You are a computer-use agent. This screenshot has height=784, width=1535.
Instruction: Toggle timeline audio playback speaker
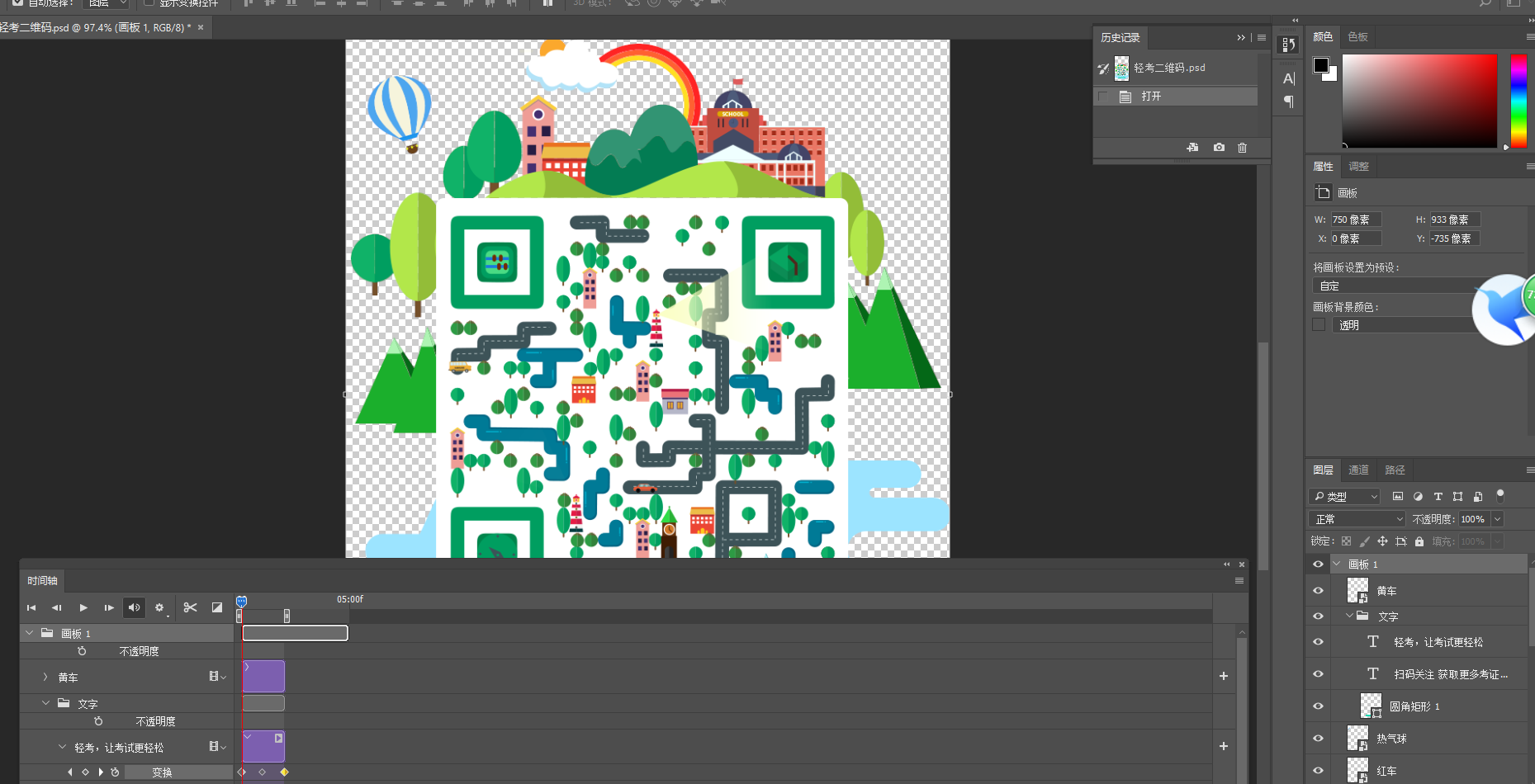coord(135,607)
